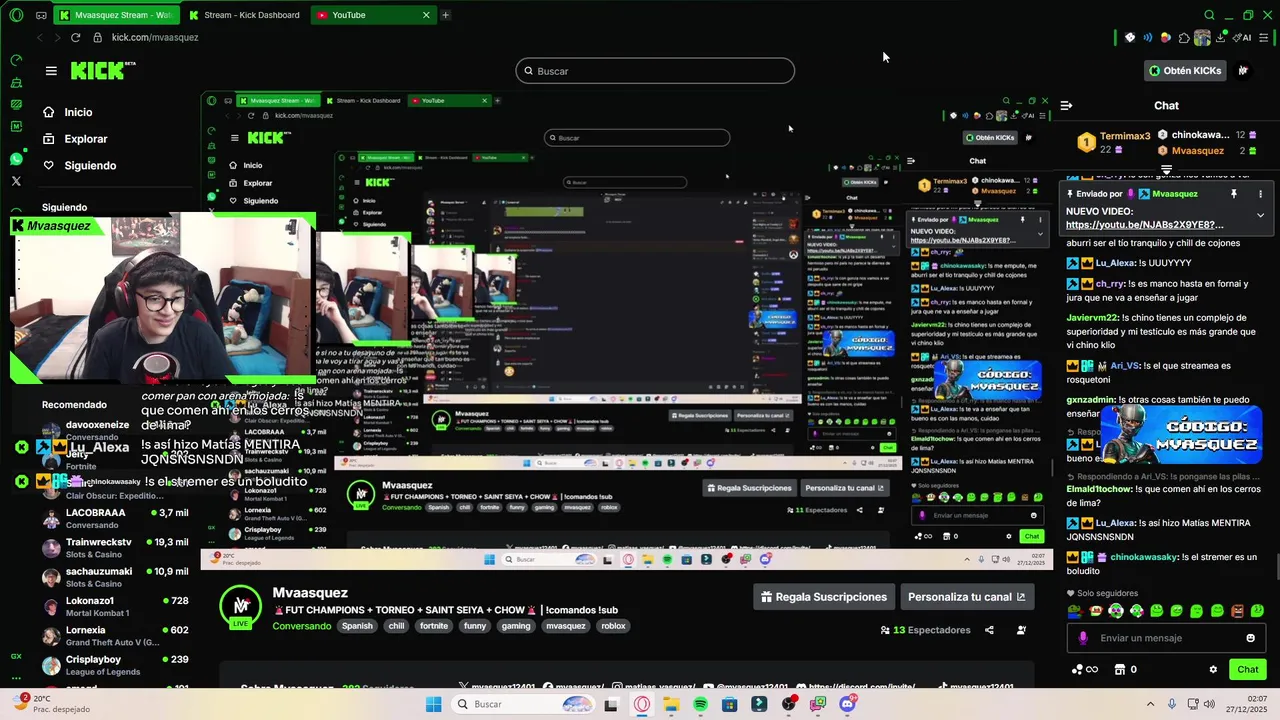Expand the pinned message chevron

(x=1260, y=215)
